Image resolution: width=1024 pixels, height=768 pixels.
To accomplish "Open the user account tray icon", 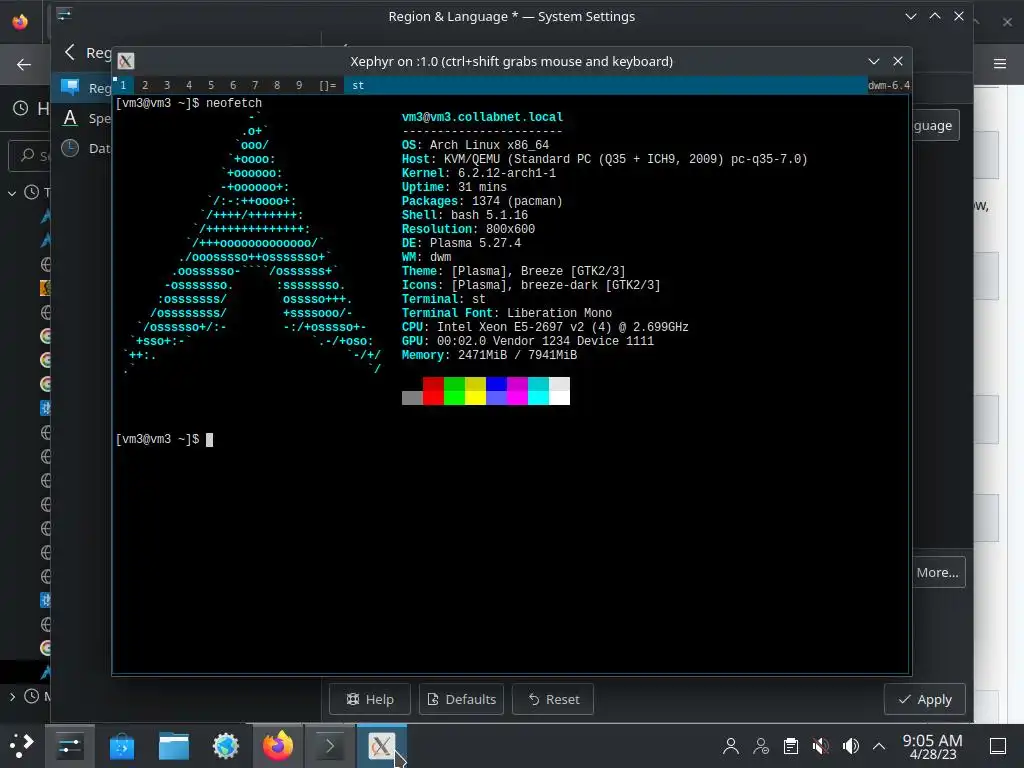I will coord(731,746).
